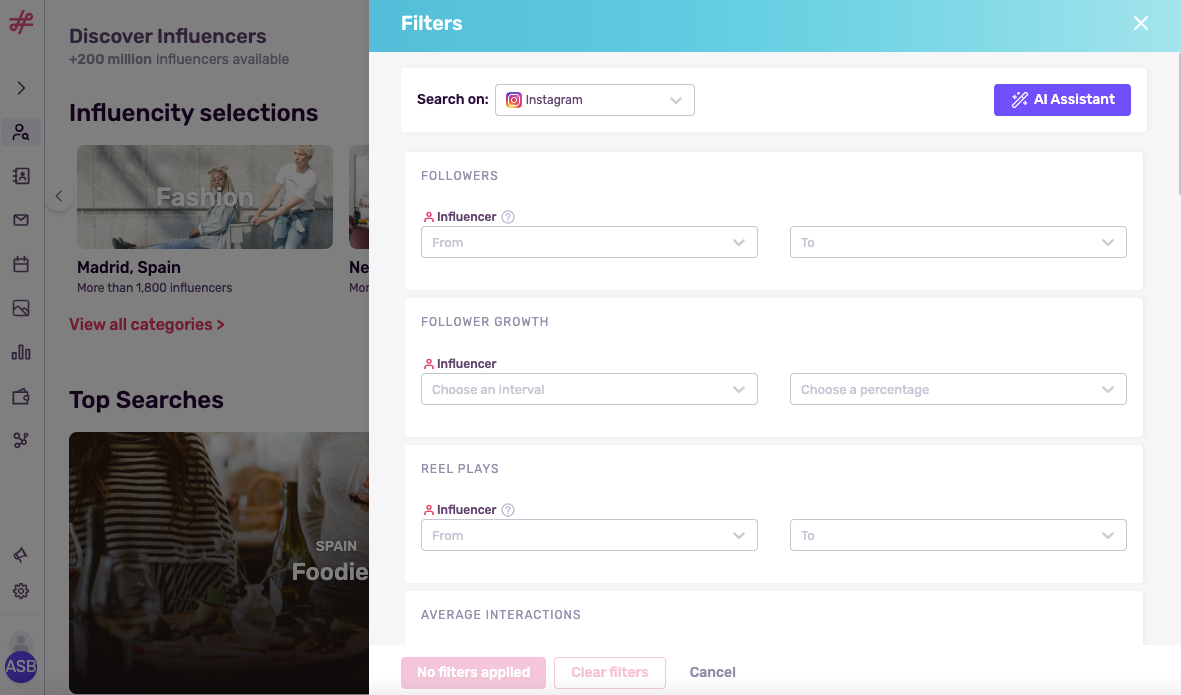The image size is (1181, 695).
Task: Open the Choose a percentage dropdown
Action: pos(957,389)
